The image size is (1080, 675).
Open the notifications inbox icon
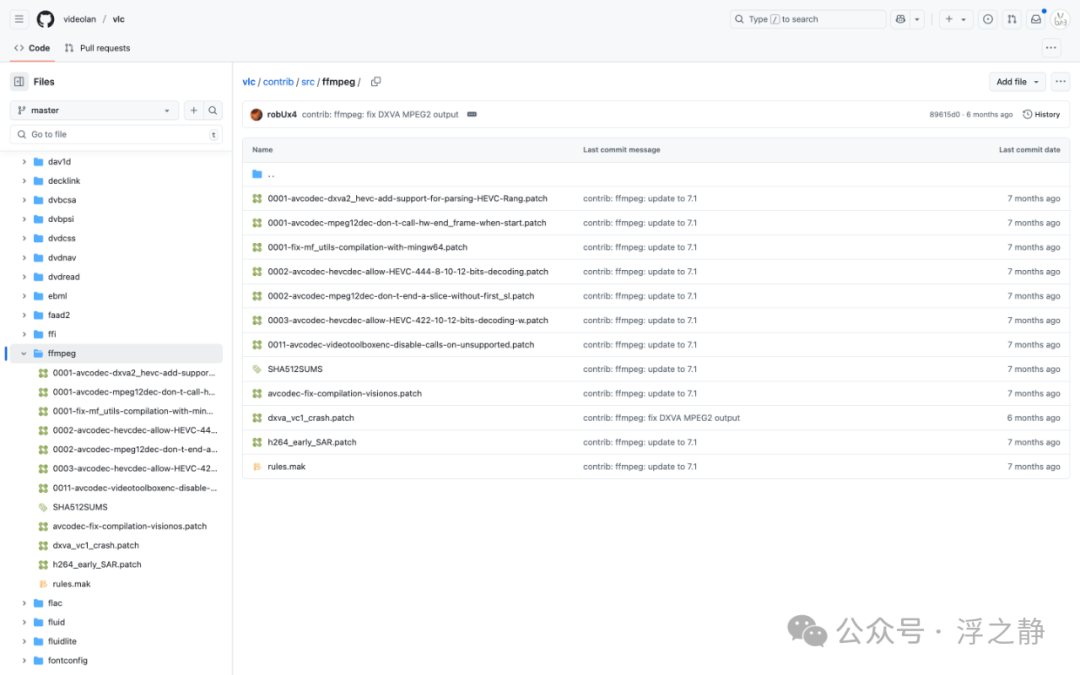[x=1036, y=19]
